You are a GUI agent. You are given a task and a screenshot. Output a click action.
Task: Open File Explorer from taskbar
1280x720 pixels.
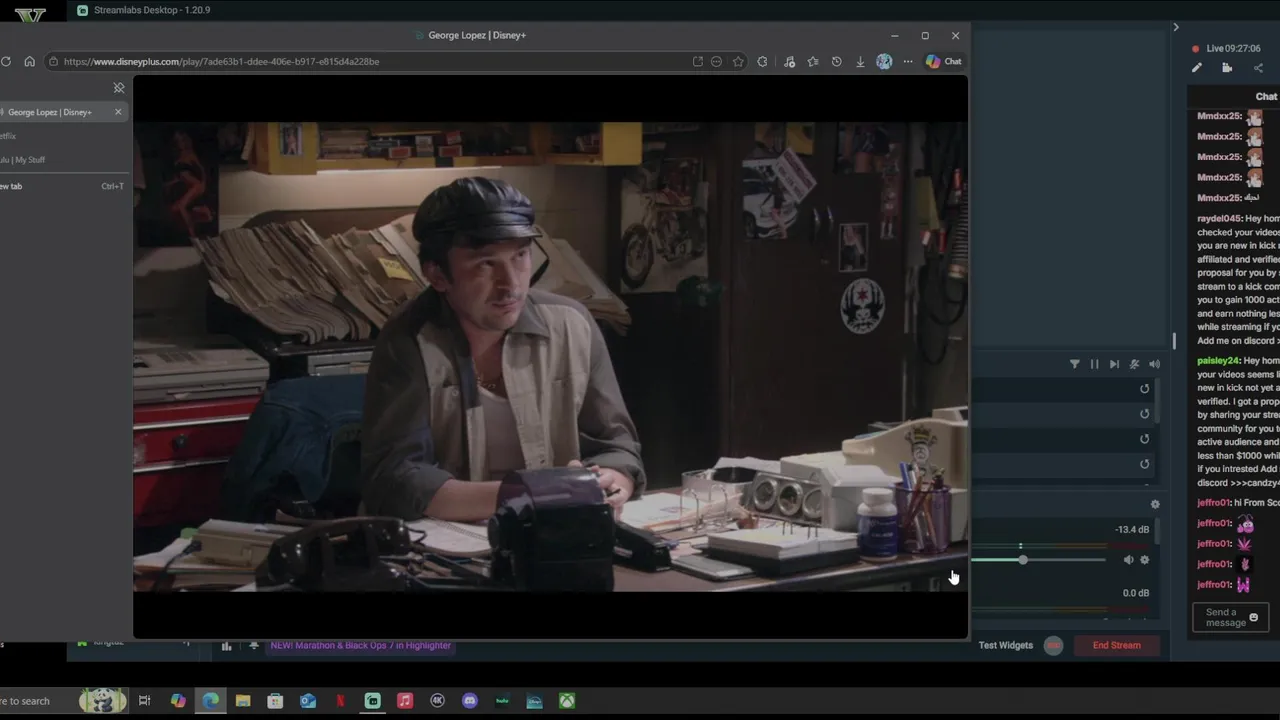point(243,701)
